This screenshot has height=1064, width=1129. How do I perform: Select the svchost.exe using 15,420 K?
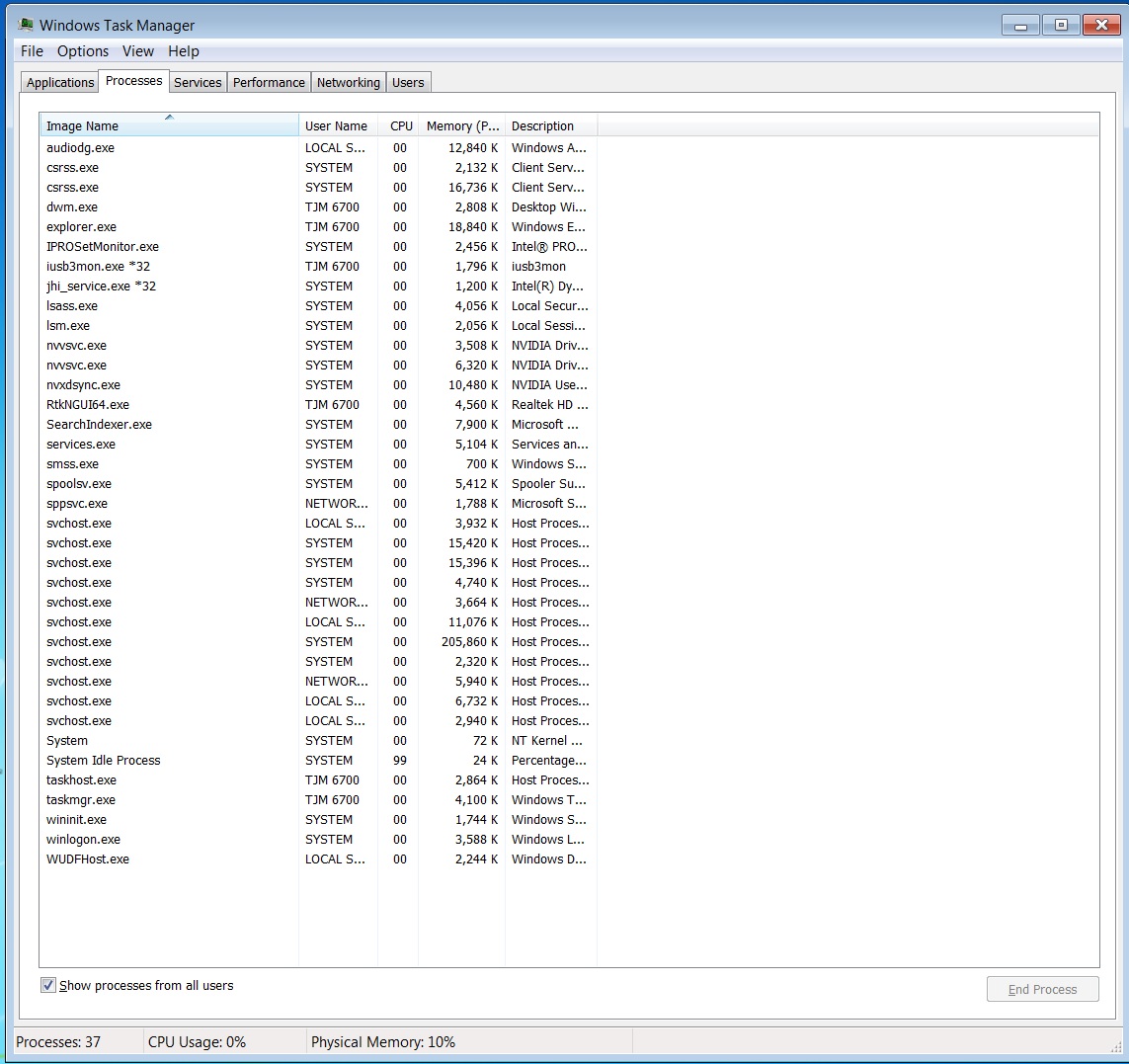318,543
